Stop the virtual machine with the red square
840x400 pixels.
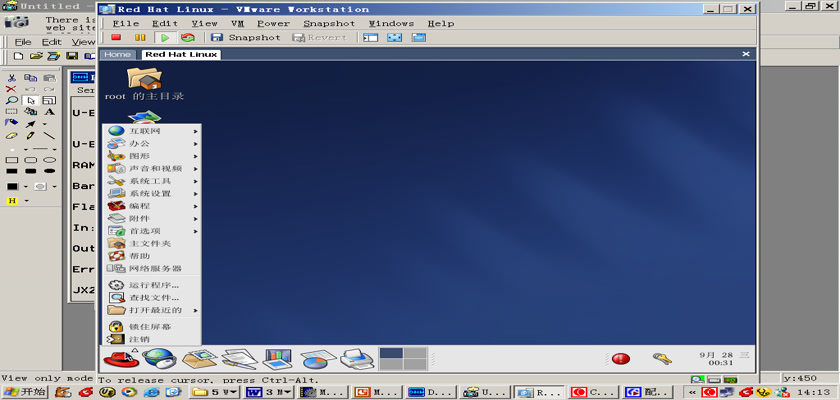(x=116, y=37)
